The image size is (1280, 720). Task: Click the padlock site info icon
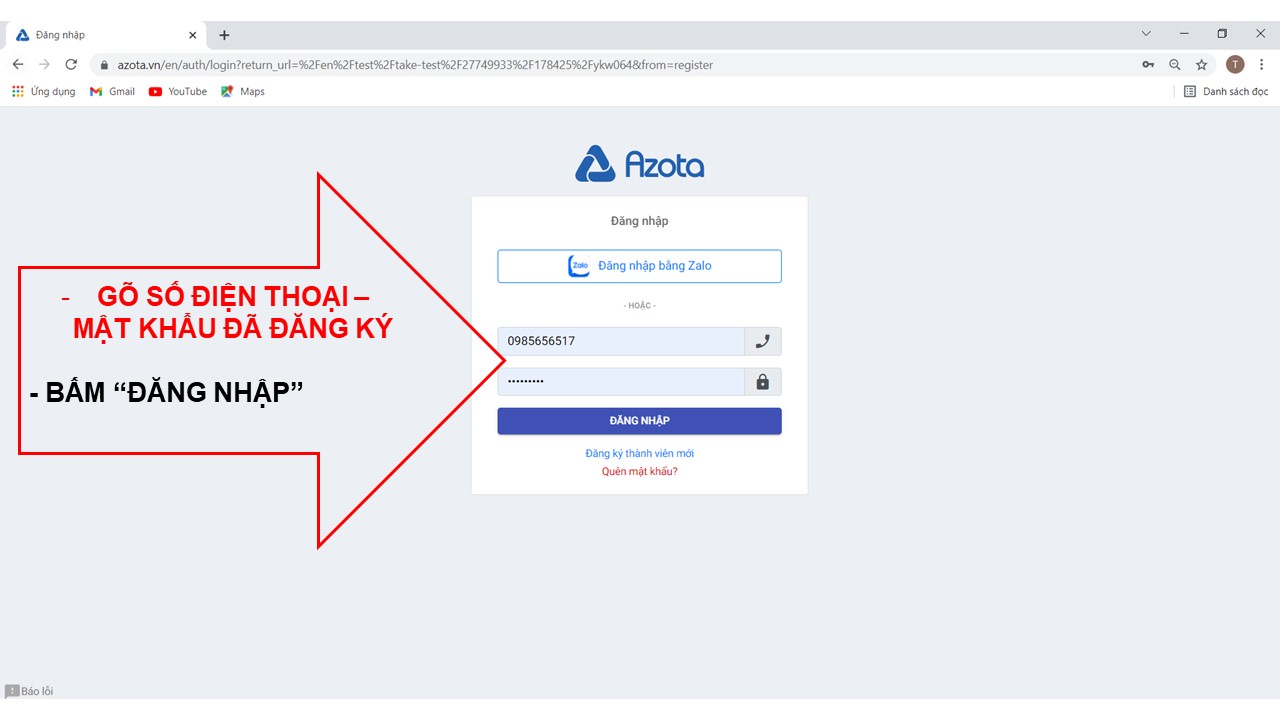(x=103, y=65)
